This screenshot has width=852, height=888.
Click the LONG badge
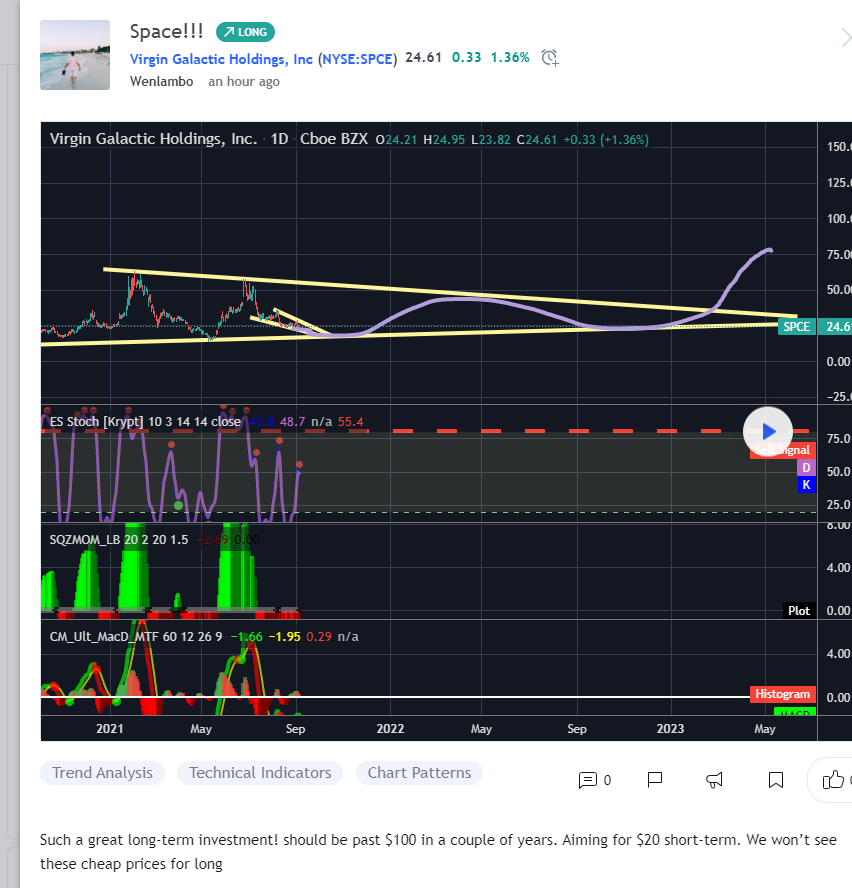coord(245,32)
